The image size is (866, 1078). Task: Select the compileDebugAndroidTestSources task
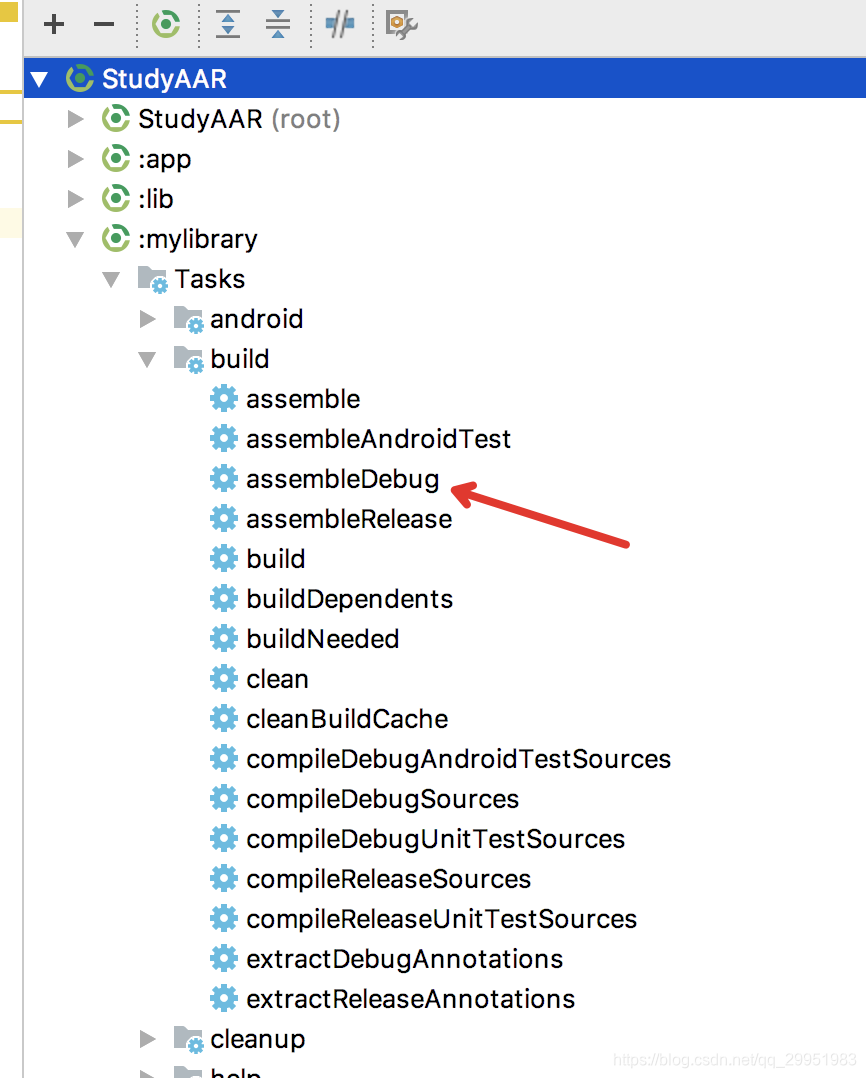click(x=458, y=760)
